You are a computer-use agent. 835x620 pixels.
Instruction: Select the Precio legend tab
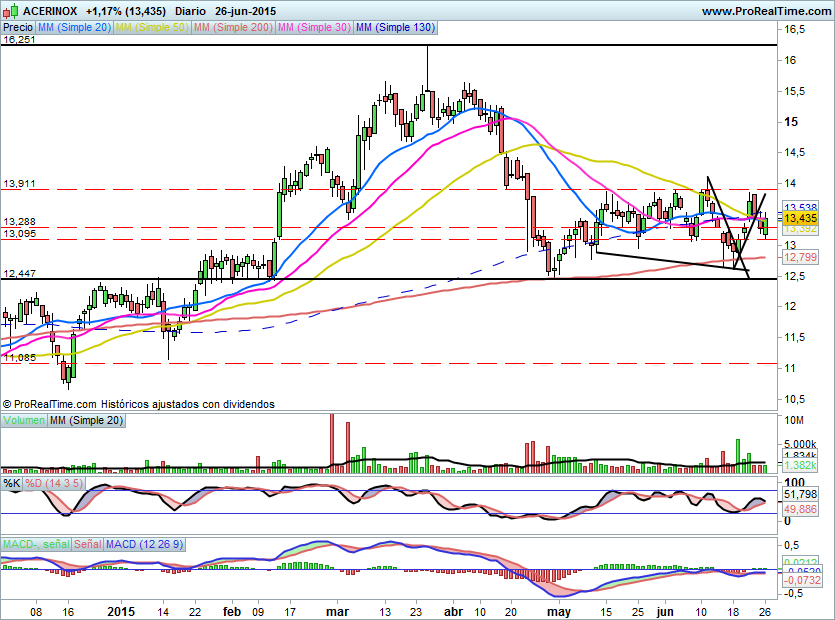[x=18, y=27]
